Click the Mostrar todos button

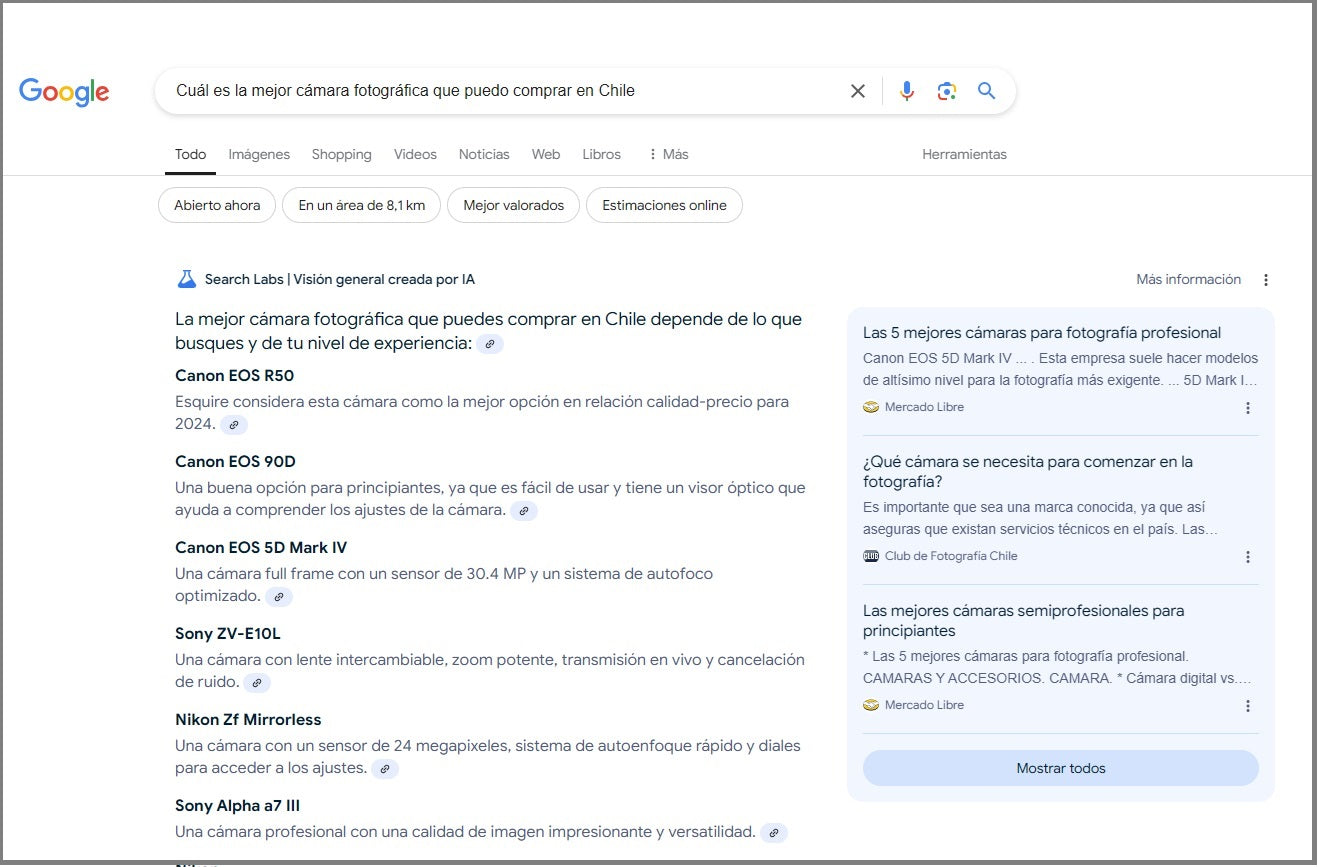click(1061, 768)
